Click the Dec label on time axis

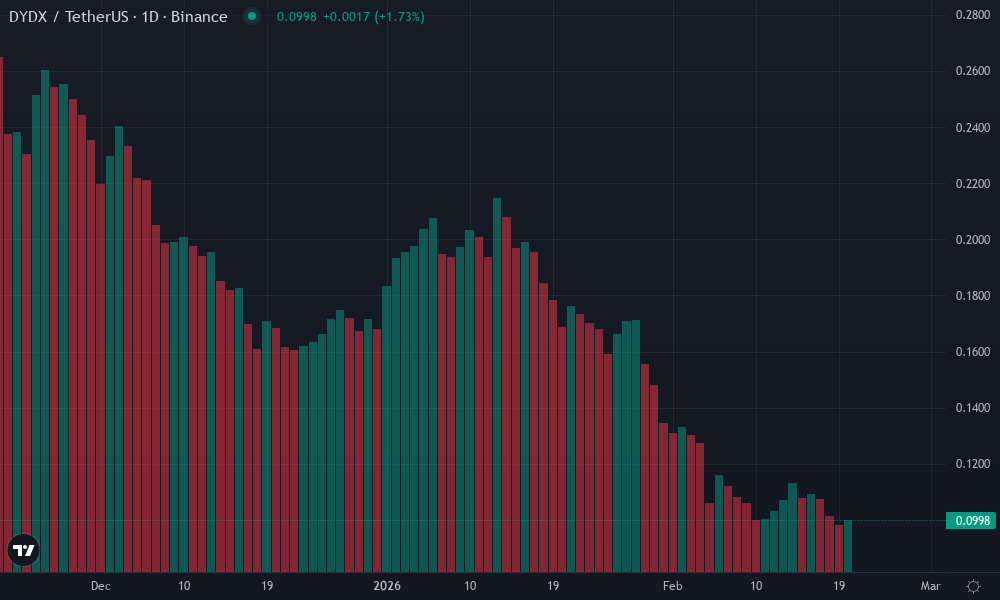click(x=101, y=586)
